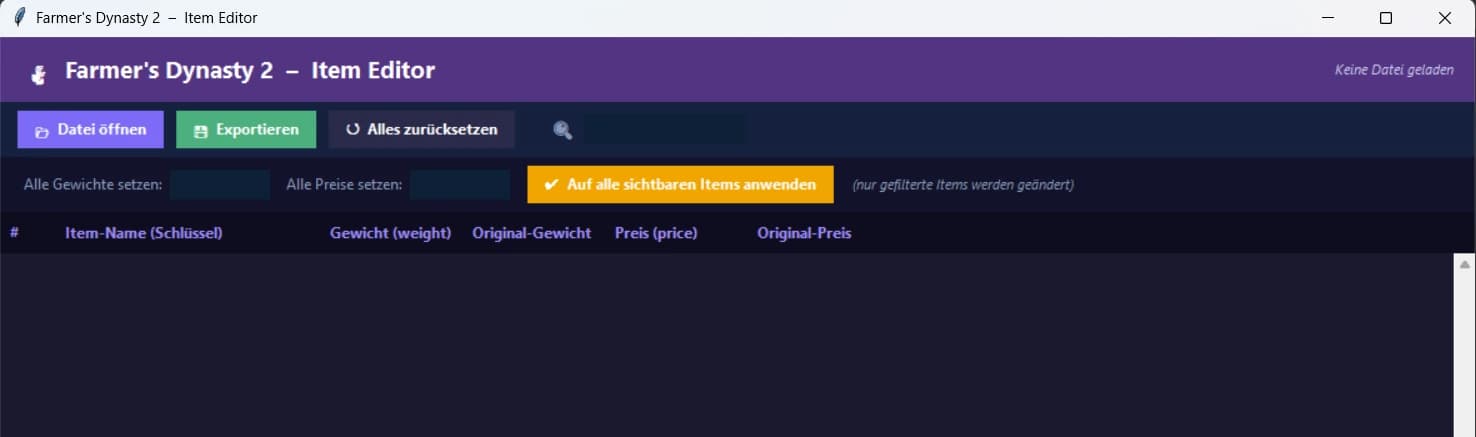Image resolution: width=1476 pixels, height=437 pixels.
Task: Click the Original-Gewicht column header
Action: 532,233
